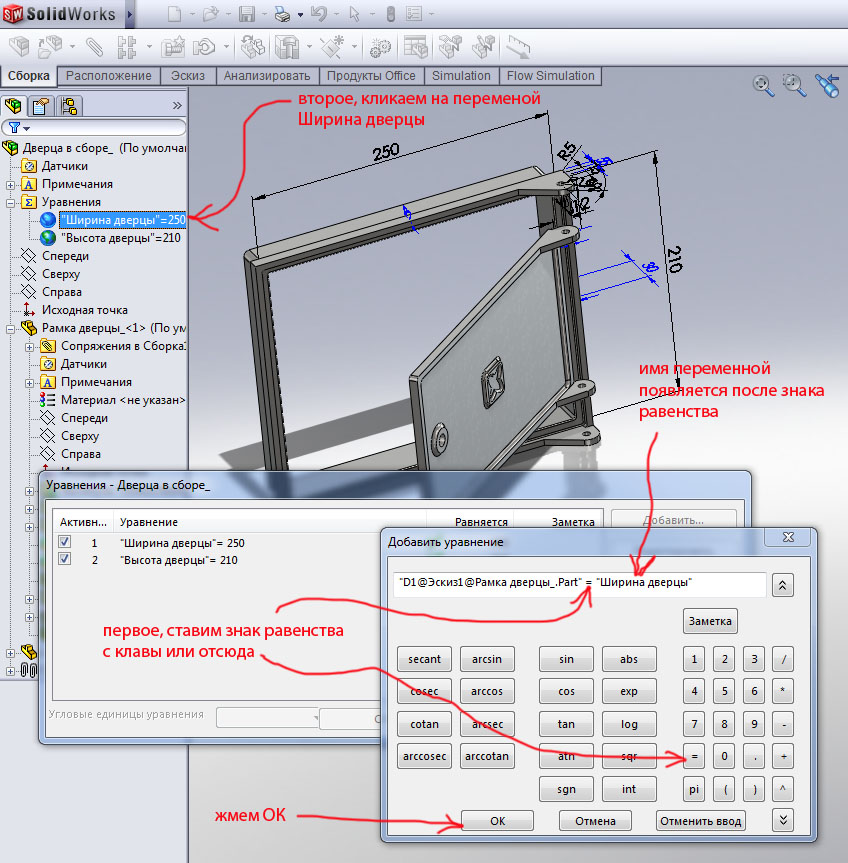Click the Отмена button
The width and height of the screenshot is (848, 863).
click(x=595, y=821)
